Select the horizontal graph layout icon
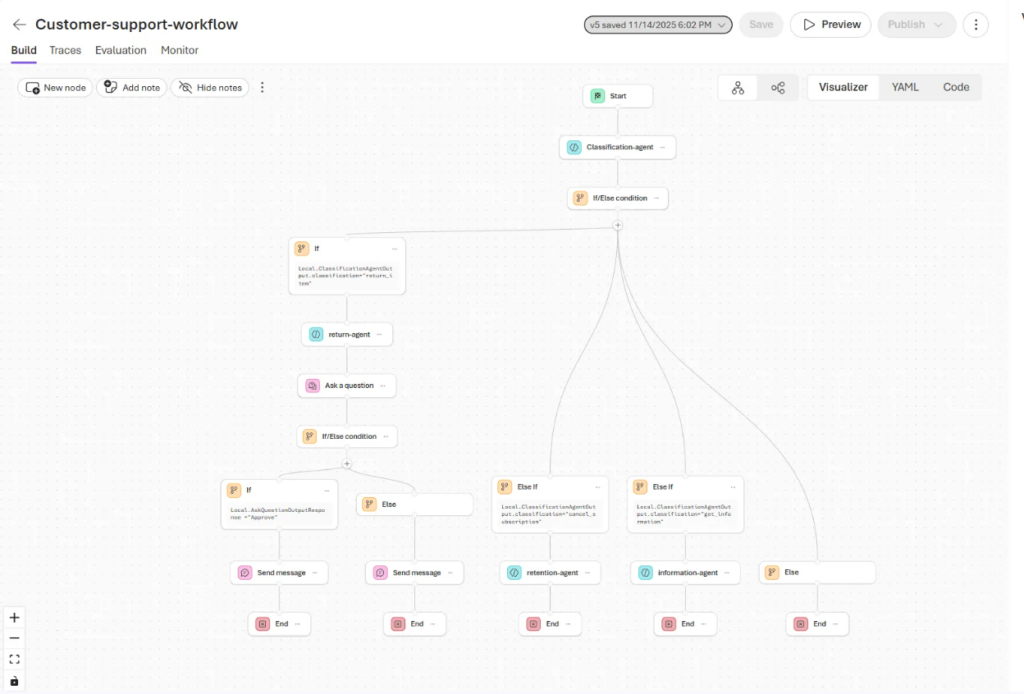 tap(778, 88)
